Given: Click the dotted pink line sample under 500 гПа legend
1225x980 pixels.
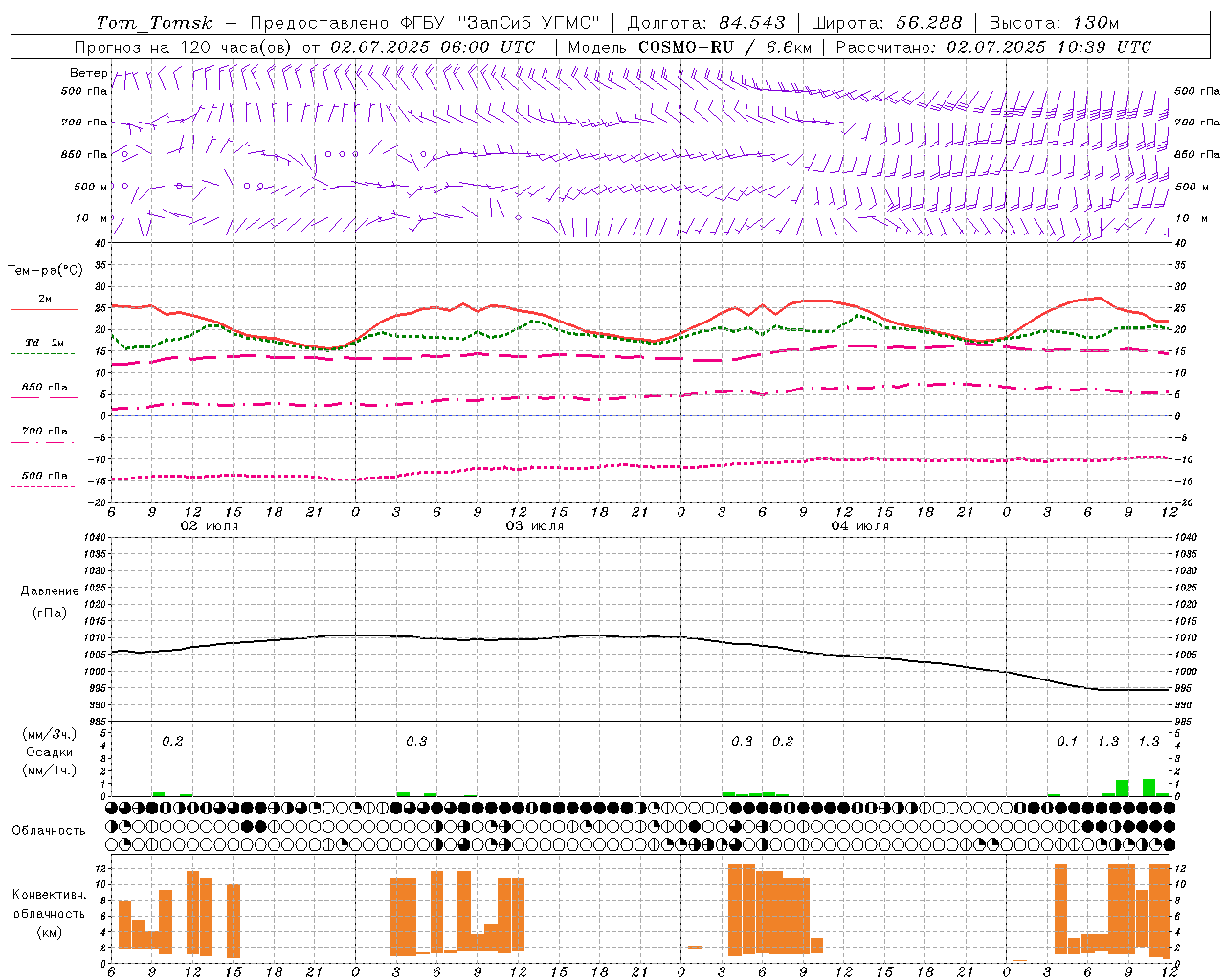Looking at the screenshot, I should point(43,486).
